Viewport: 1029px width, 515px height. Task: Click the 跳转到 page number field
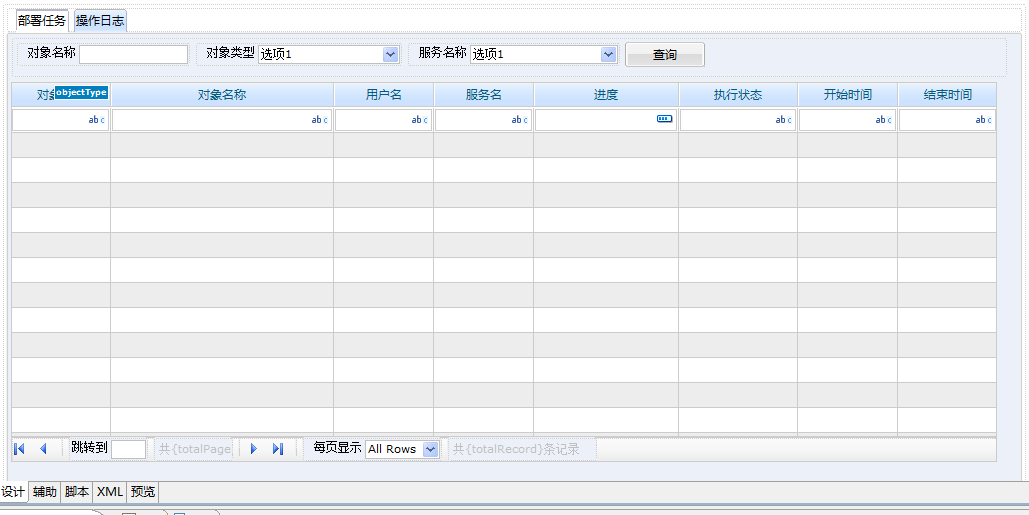click(x=129, y=449)
